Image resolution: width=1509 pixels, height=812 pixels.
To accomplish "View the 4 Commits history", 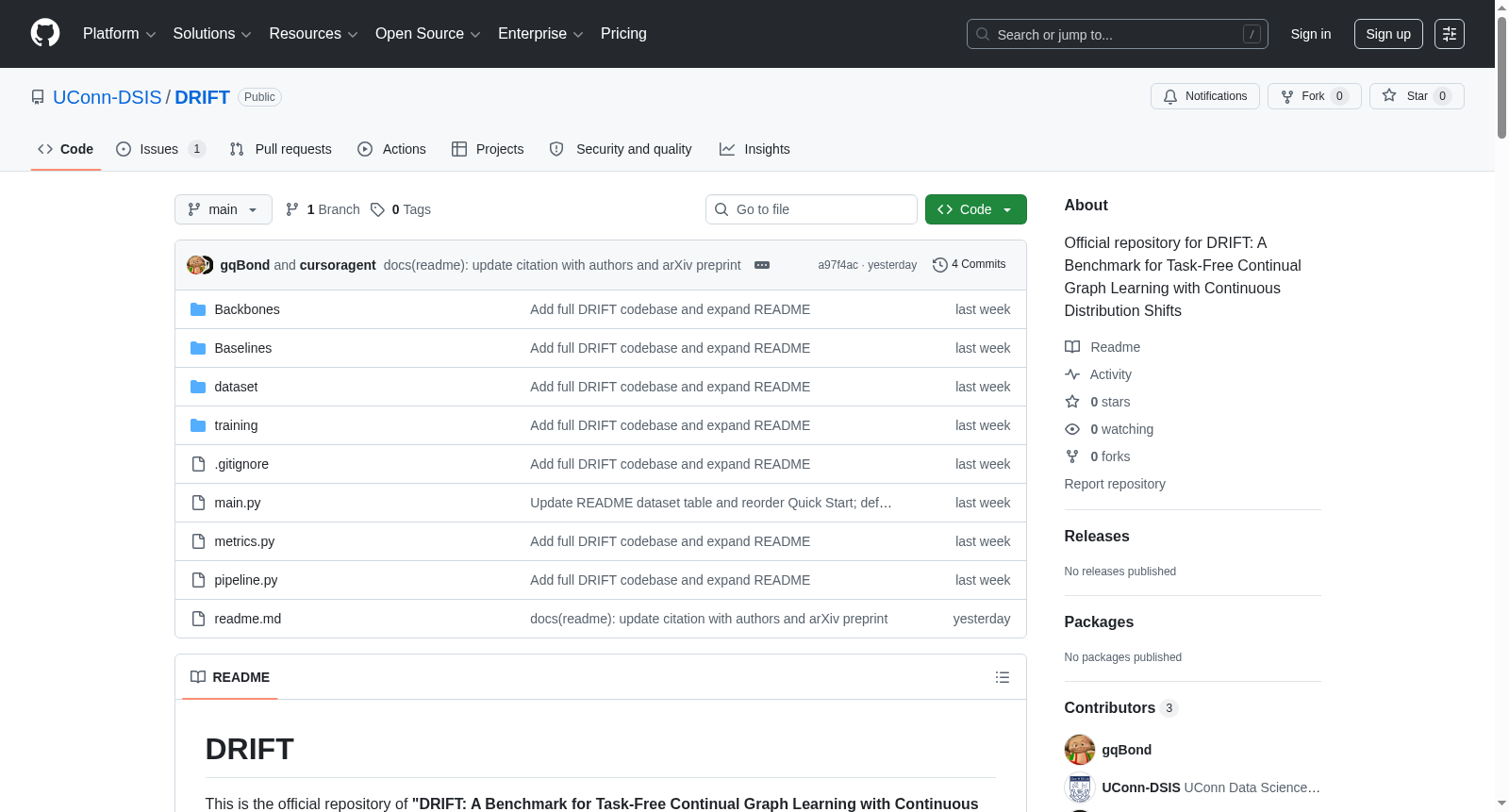I will click(969, 265).
